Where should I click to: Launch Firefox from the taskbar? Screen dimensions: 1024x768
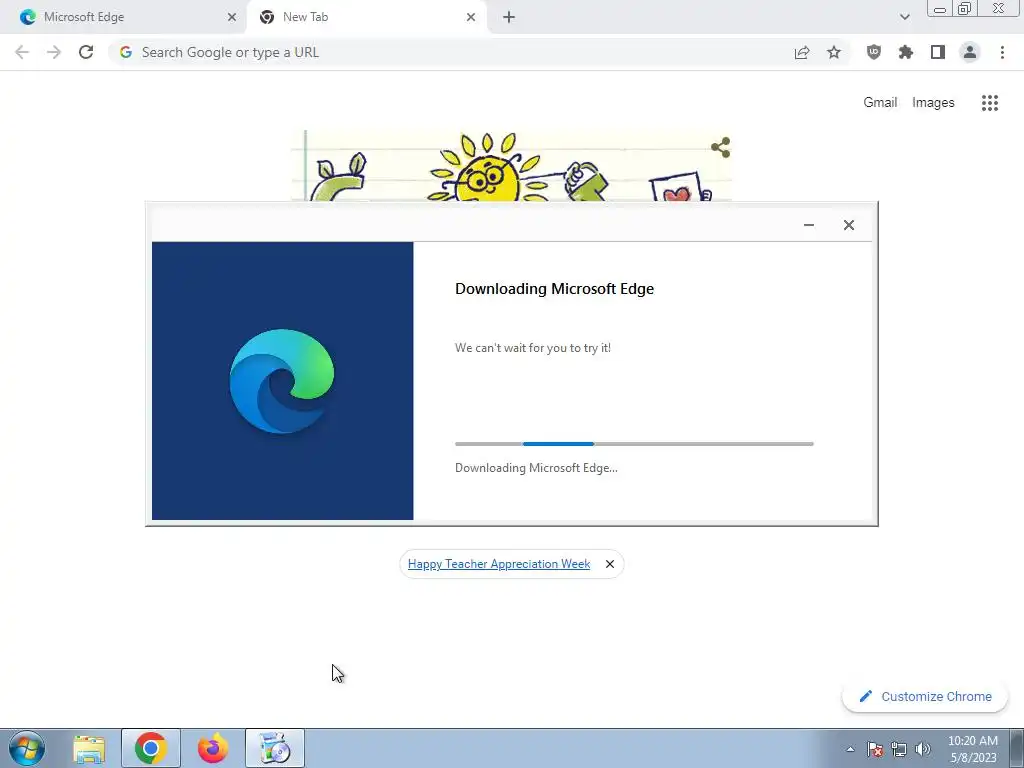tap(213, 748)
